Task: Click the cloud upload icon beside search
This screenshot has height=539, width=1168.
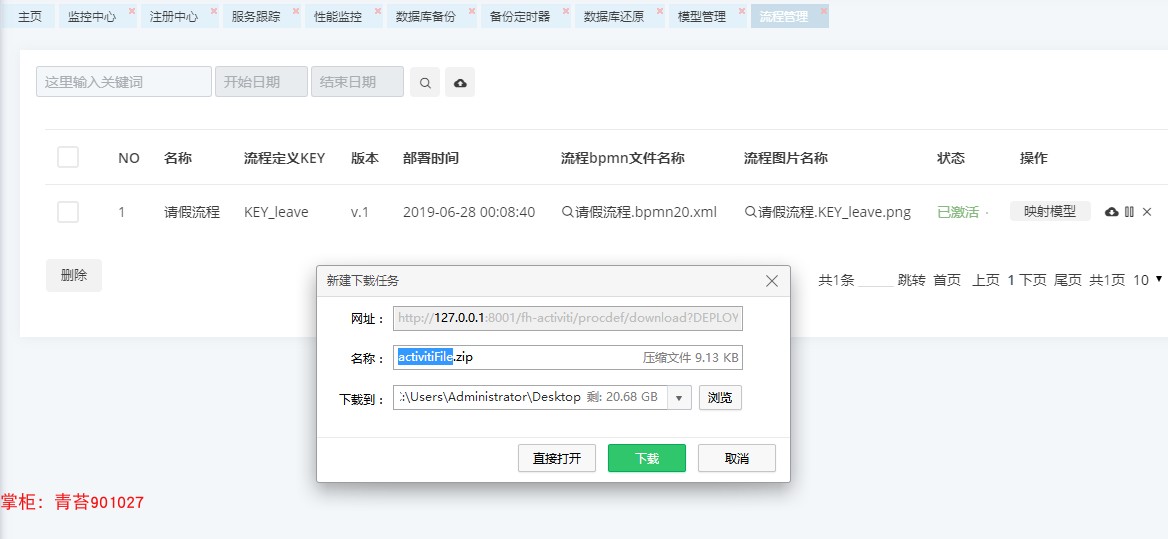Action: (460, 82)
